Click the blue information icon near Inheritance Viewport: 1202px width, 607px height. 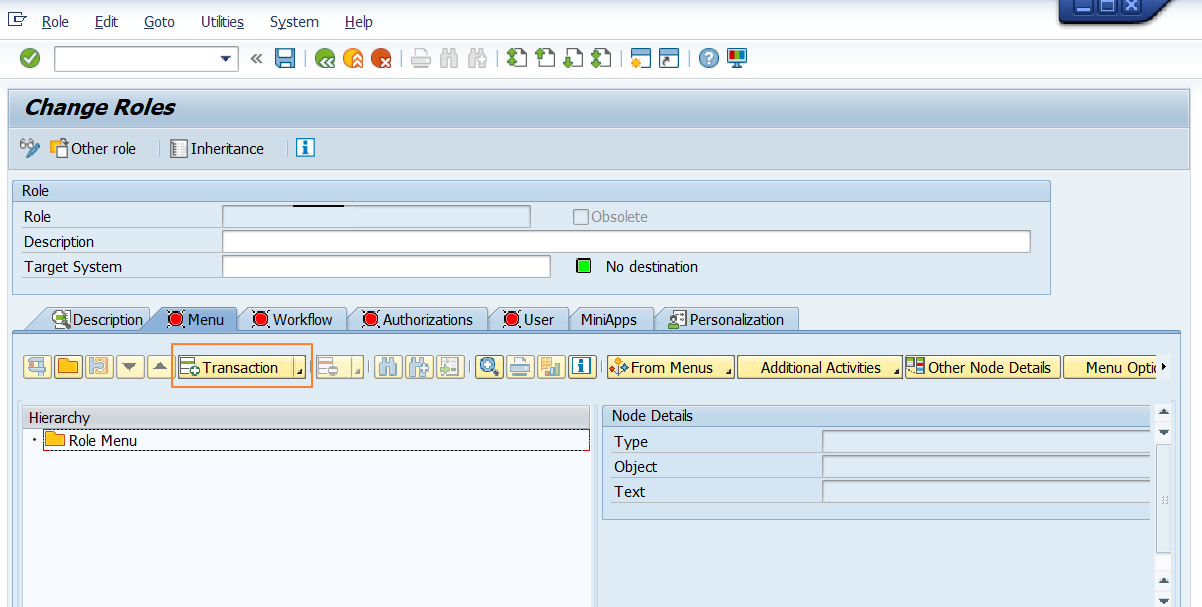pos(305,148)
